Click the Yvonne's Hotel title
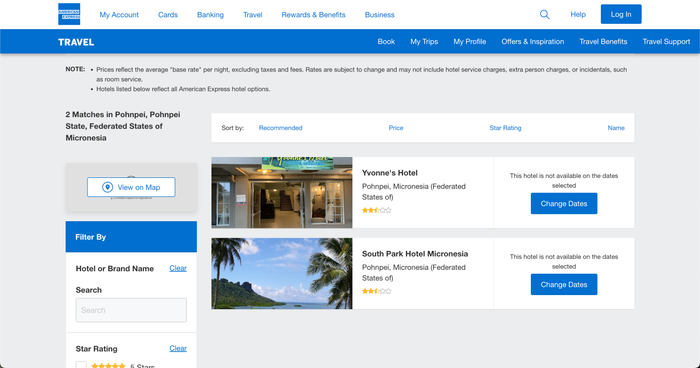 (390, 173)
